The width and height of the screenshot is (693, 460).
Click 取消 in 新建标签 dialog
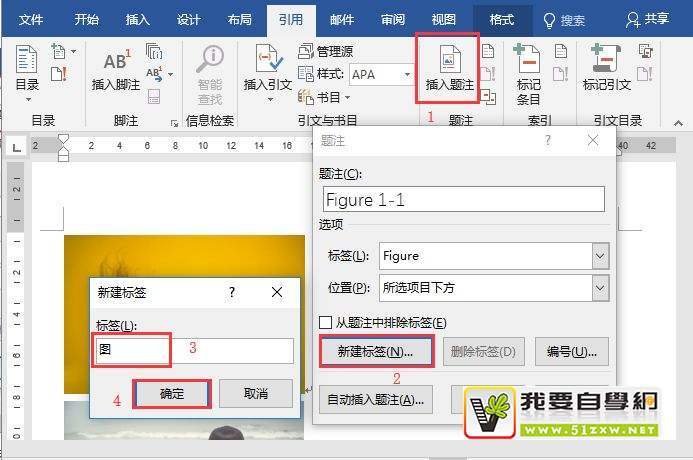[256, 393]
